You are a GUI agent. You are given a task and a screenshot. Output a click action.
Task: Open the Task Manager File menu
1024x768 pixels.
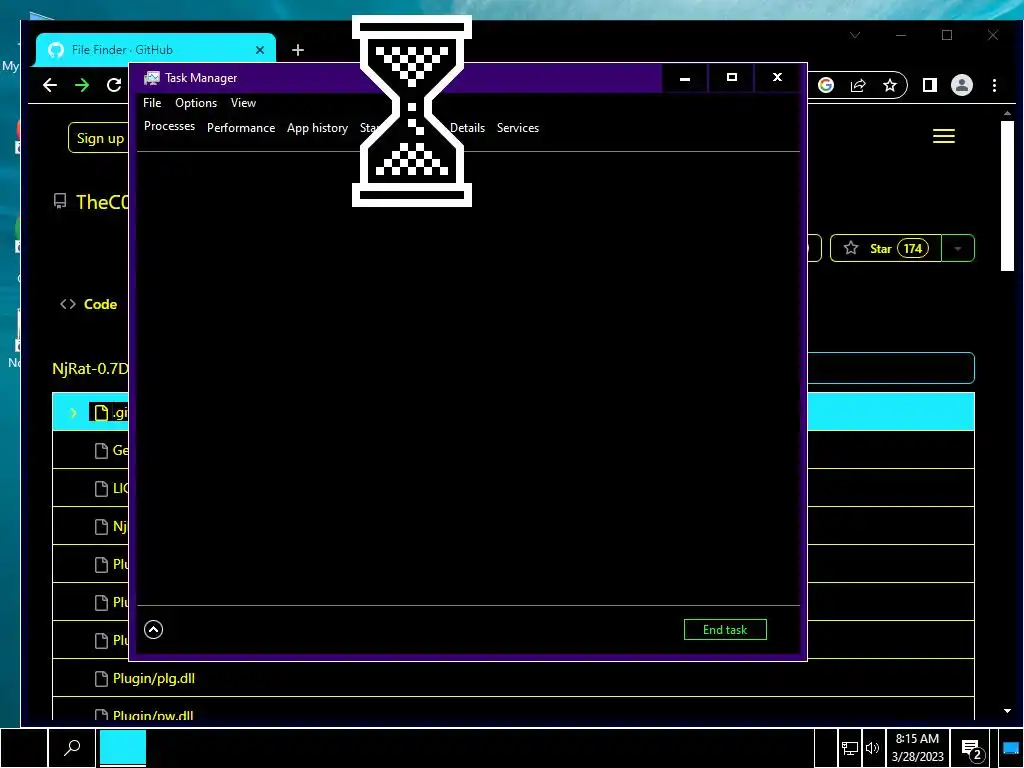(152, 103)
